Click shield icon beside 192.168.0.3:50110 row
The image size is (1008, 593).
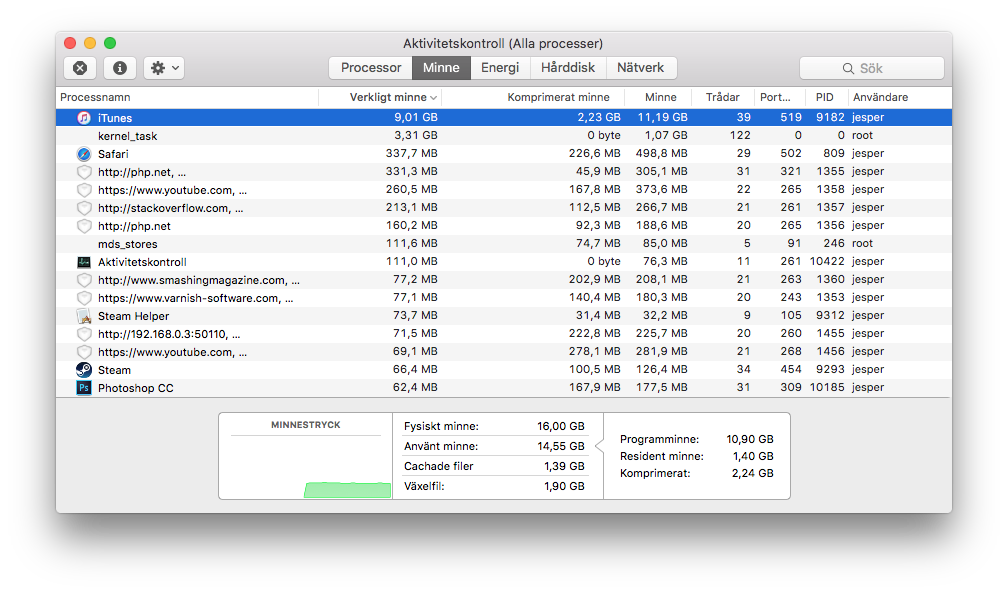click(x=84, y=334)
